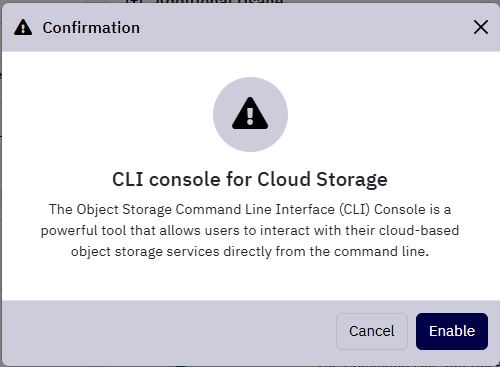
Task: Click the words 'Cloud Storage' in the heading
Action: (x=322, y=180)
